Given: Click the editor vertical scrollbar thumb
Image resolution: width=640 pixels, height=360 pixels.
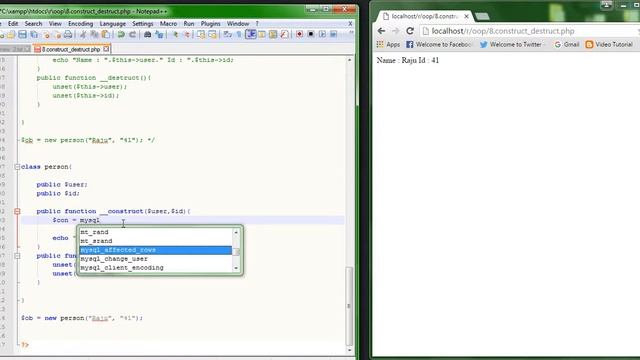Looking at the screenshot, I should (349, 306).
